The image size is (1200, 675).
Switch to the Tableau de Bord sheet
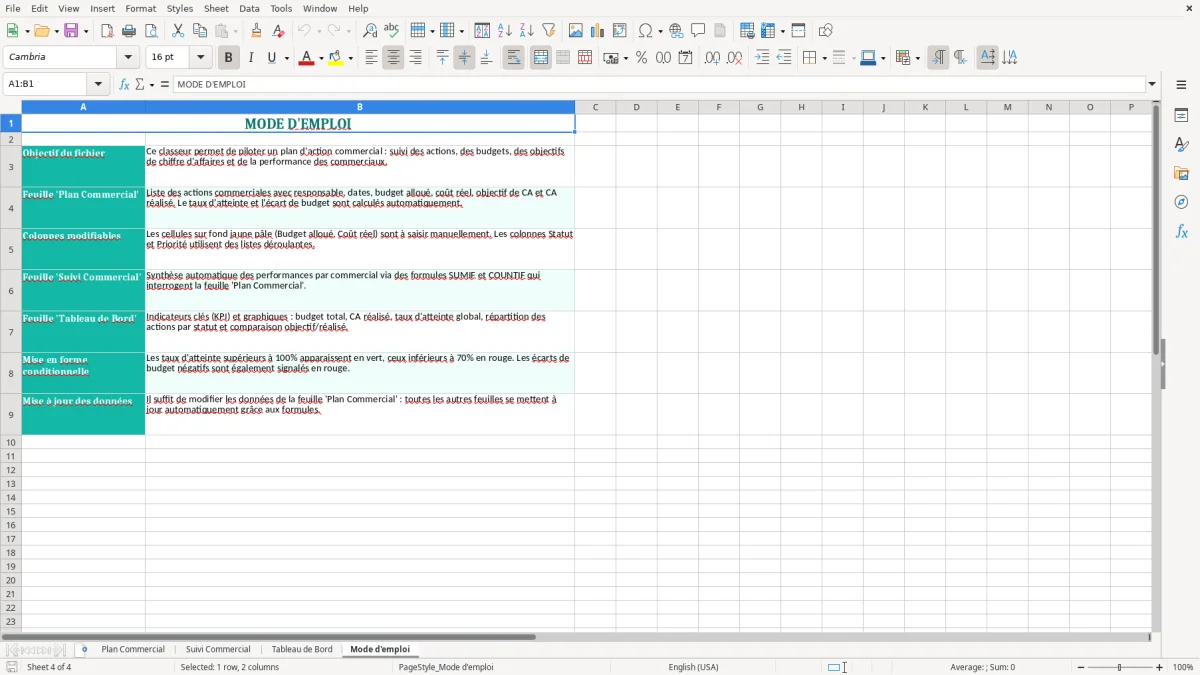(x=302, y=650)
